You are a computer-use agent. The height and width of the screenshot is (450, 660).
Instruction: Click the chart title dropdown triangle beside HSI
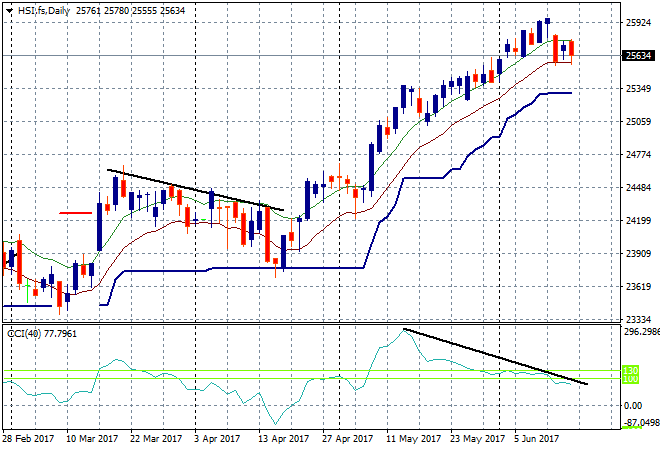[9, 11]
